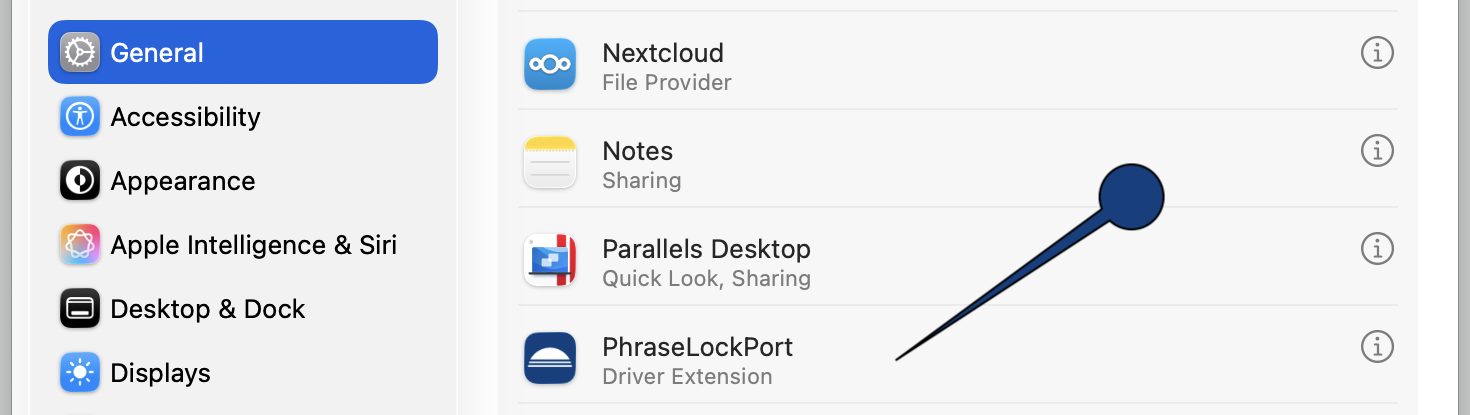1470x415 pixels.
Task: Click the Displays sun icon
Action: [x=80, y=372]
